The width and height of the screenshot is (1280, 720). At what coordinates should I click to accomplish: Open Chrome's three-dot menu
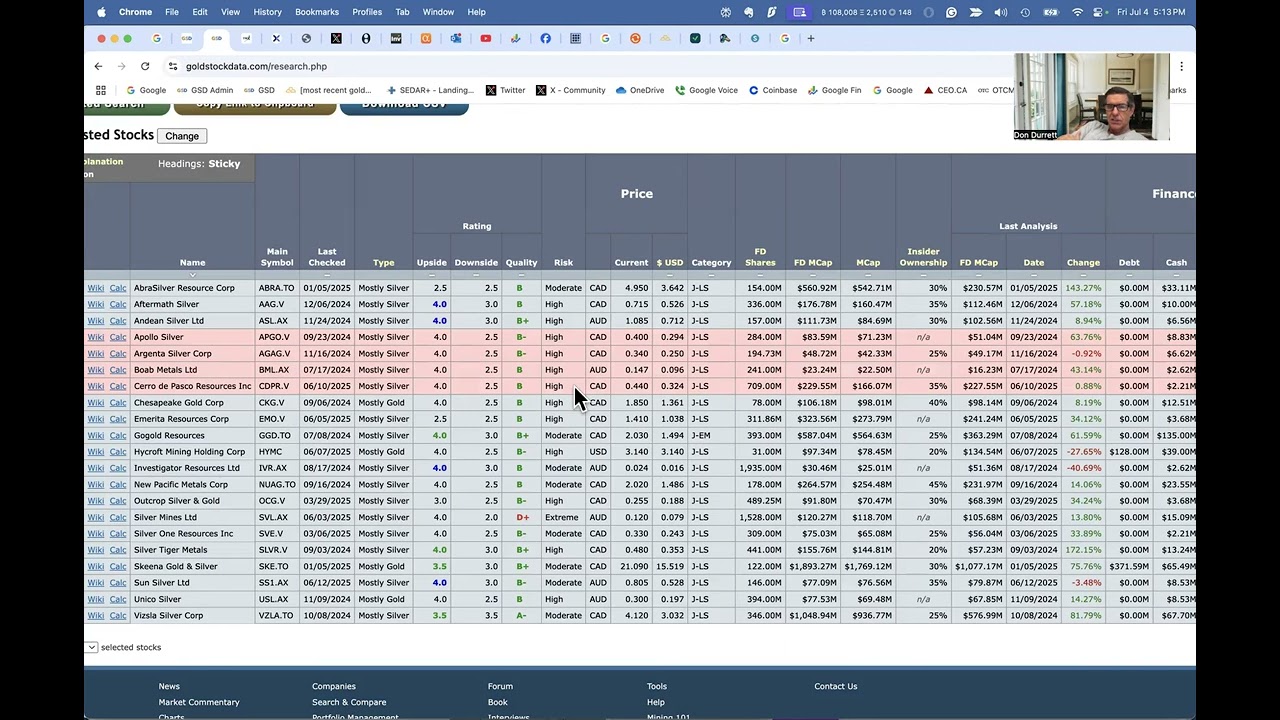tap(1181, 66)
